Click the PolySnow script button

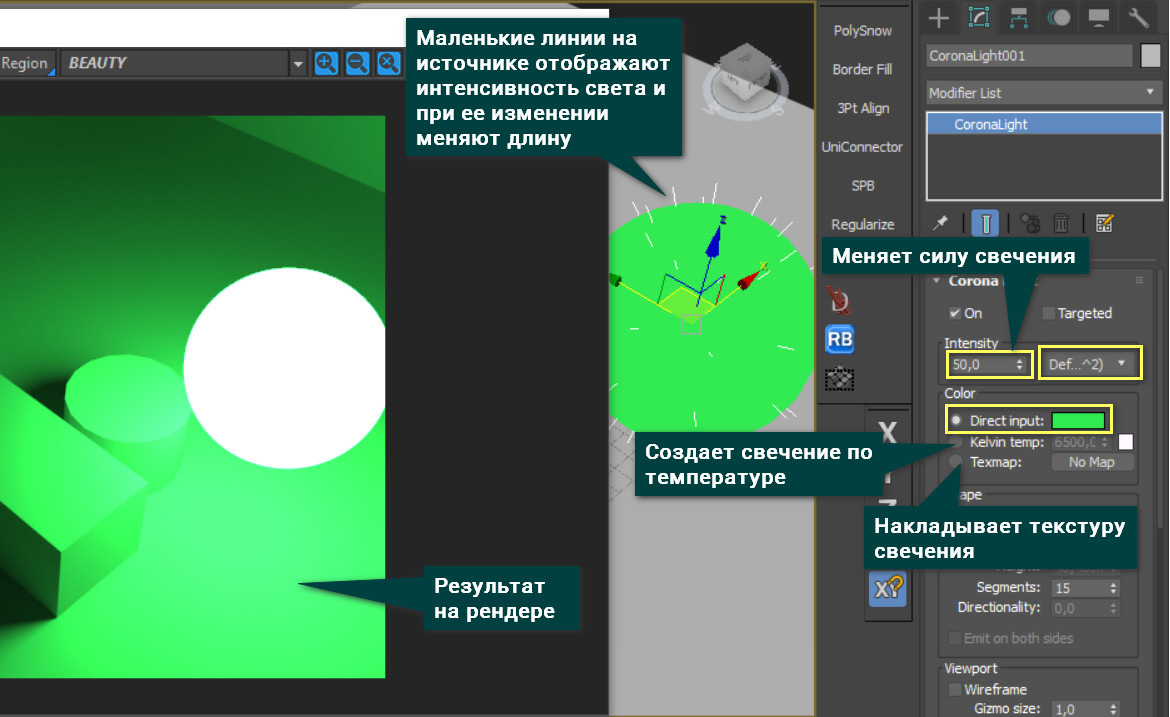coord(862,31)
